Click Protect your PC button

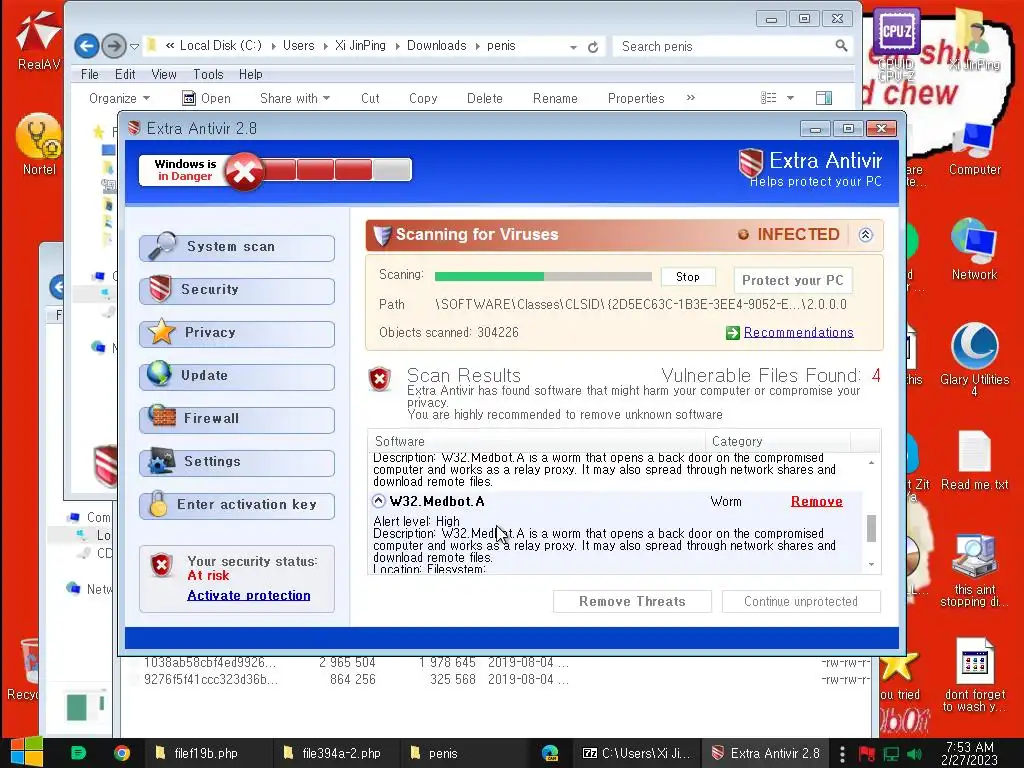coord(793,281)
